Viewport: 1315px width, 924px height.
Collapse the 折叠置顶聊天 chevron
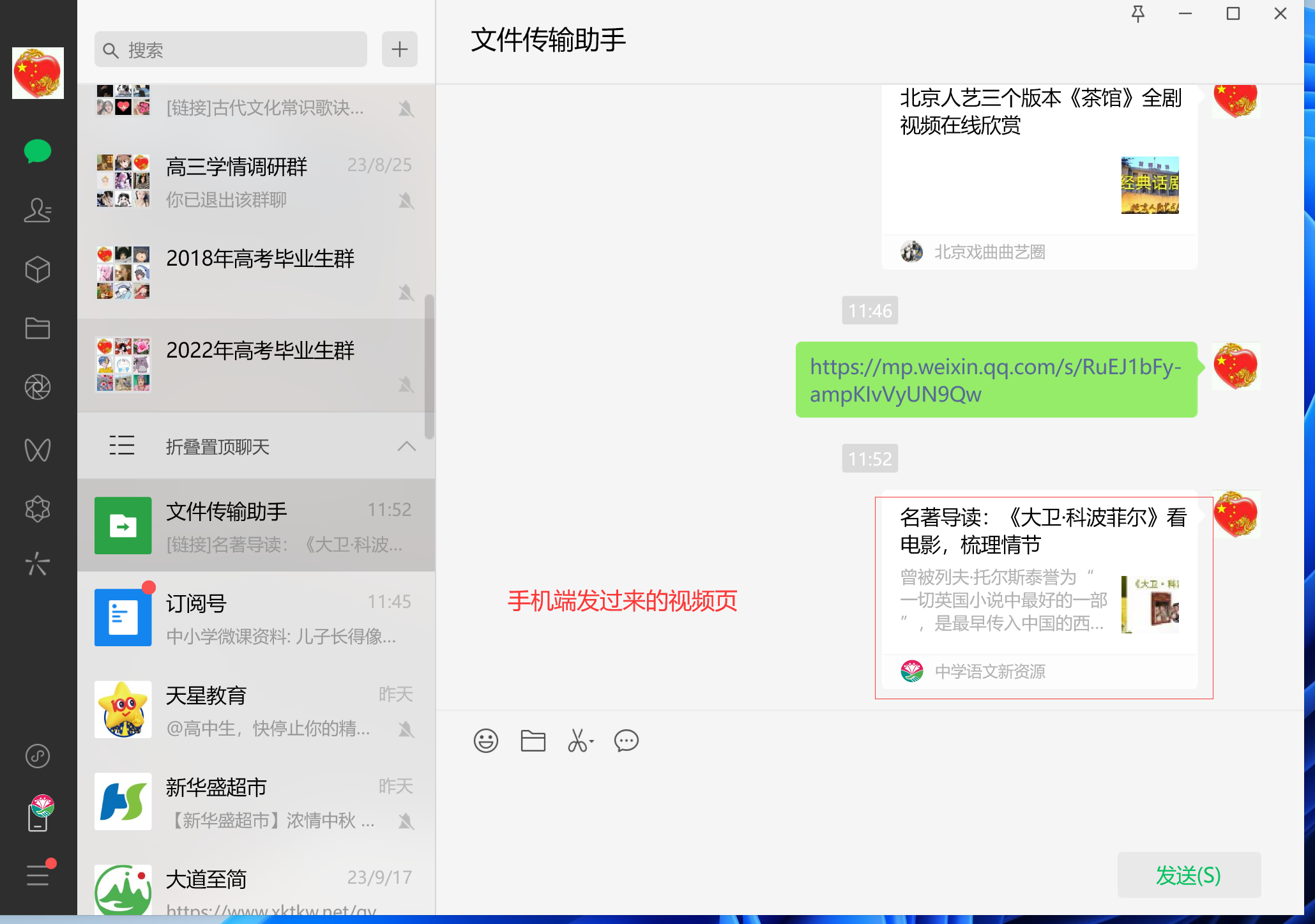(x=407, y=446)
